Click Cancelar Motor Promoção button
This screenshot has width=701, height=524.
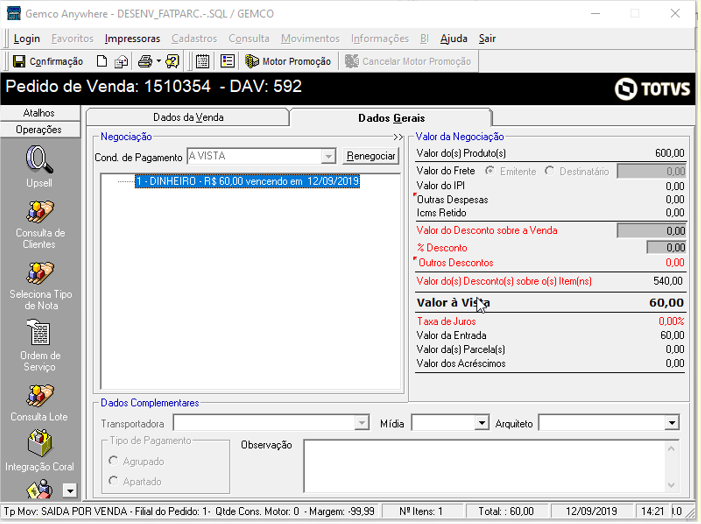tap(408, 61)
